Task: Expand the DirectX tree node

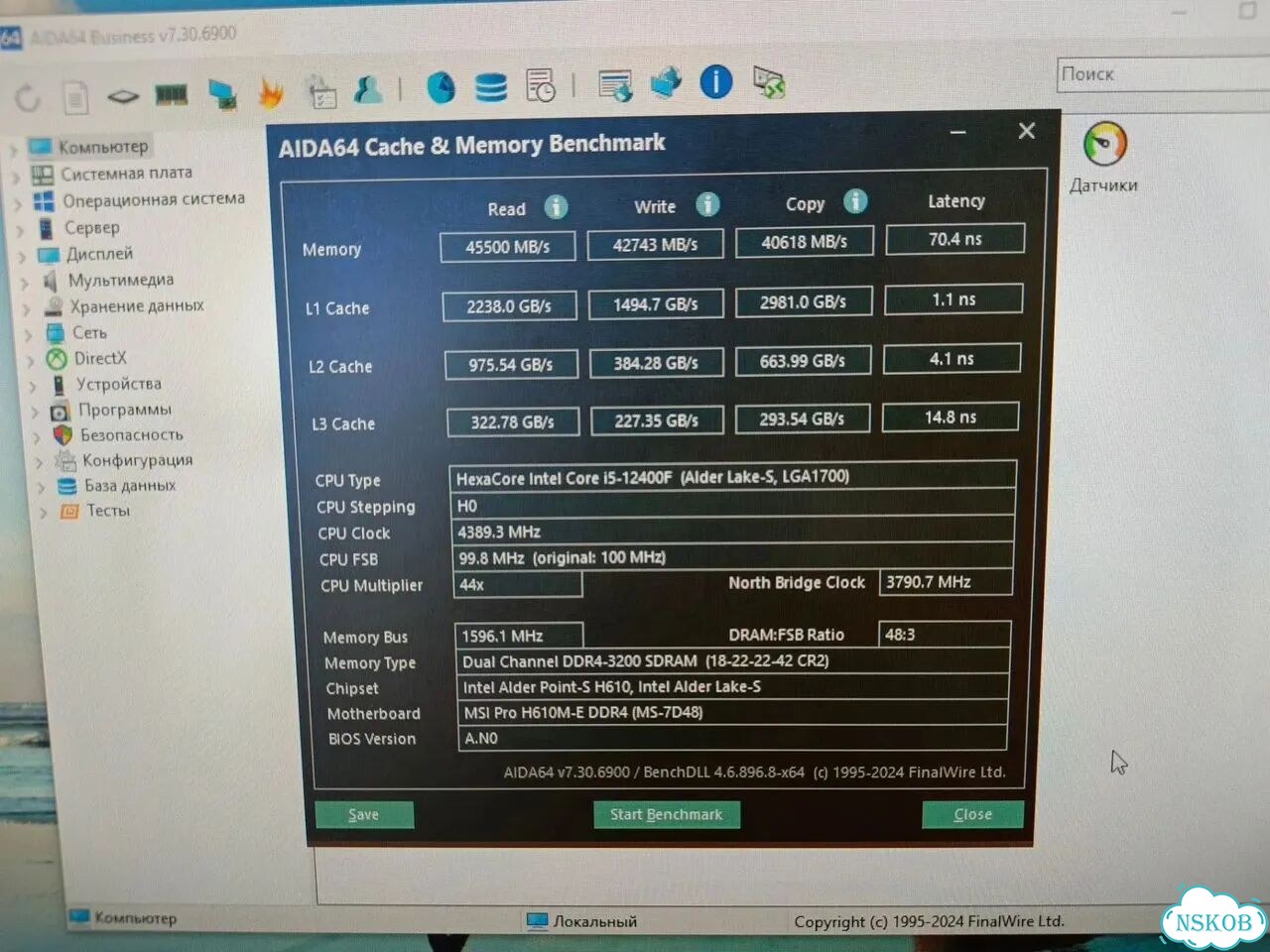Action: (31, 361)
